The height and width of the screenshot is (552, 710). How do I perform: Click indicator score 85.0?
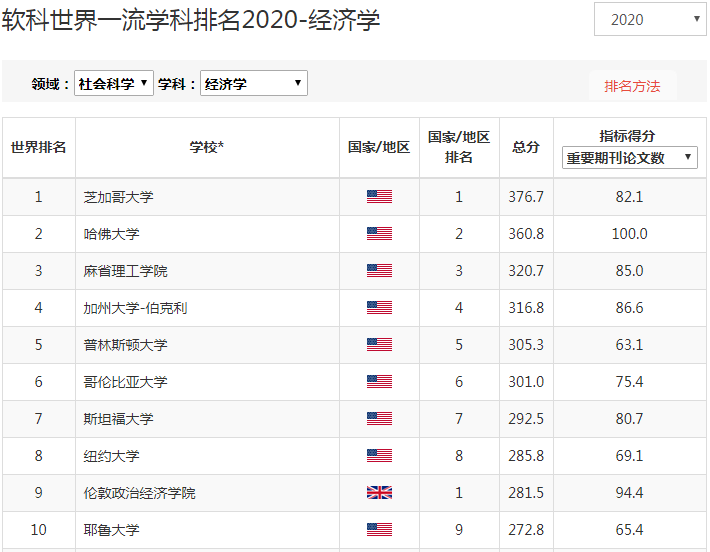tap(629, 271)
